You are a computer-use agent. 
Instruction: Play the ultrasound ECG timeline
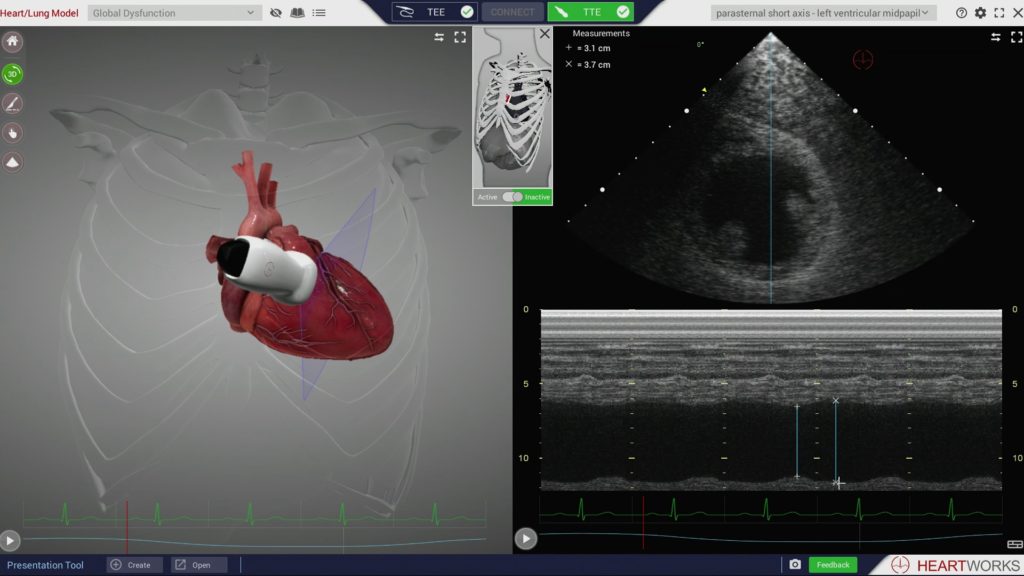point(525,539)
